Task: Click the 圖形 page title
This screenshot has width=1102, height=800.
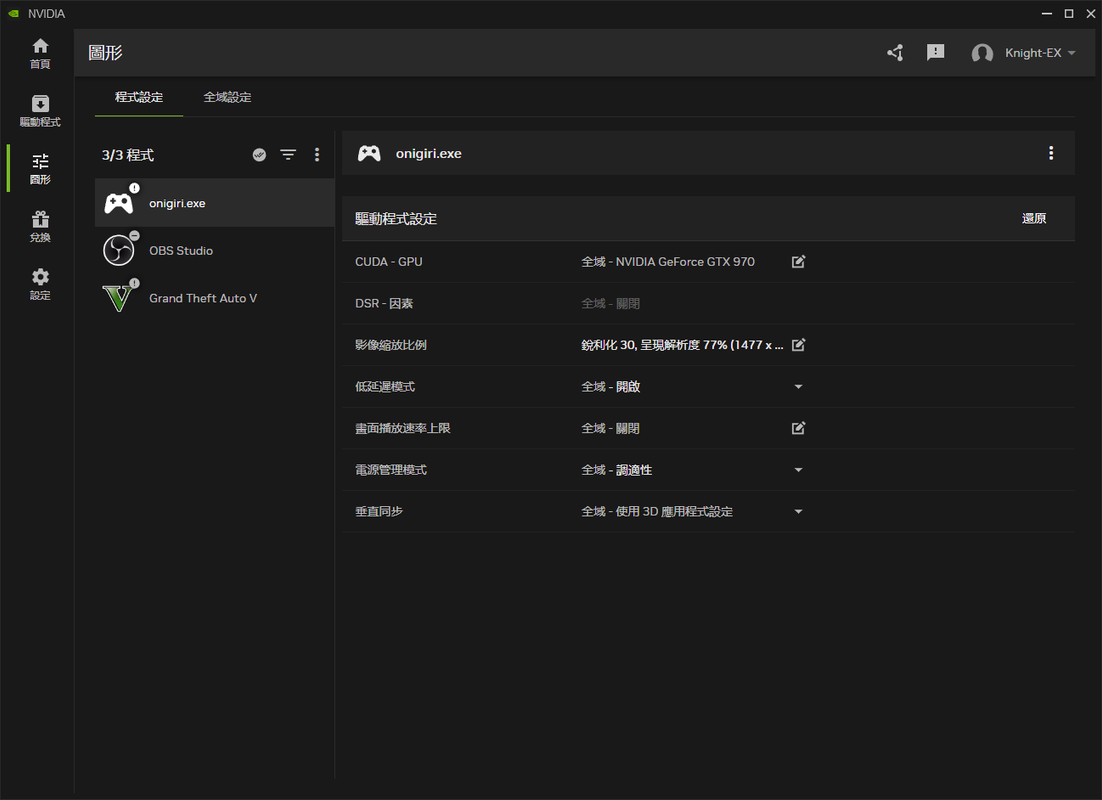Action: click(x=105, y=53)
